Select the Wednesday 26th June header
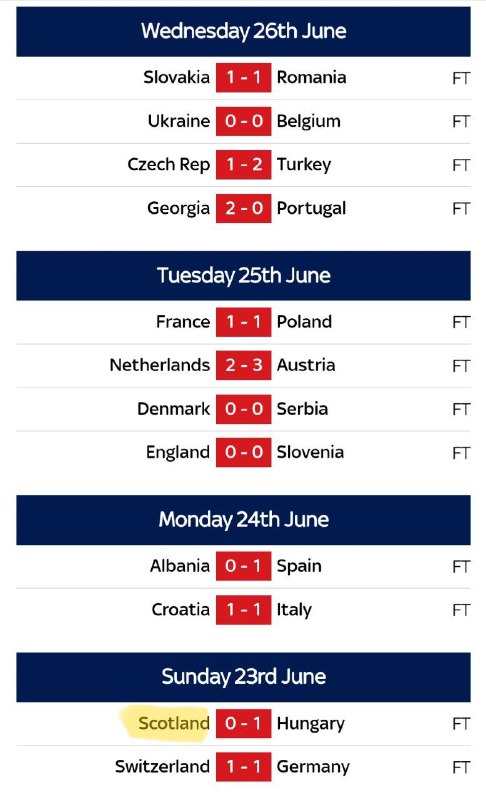This screenshot has height=800, width=486. pyautogui.click(x=243, y=31)
